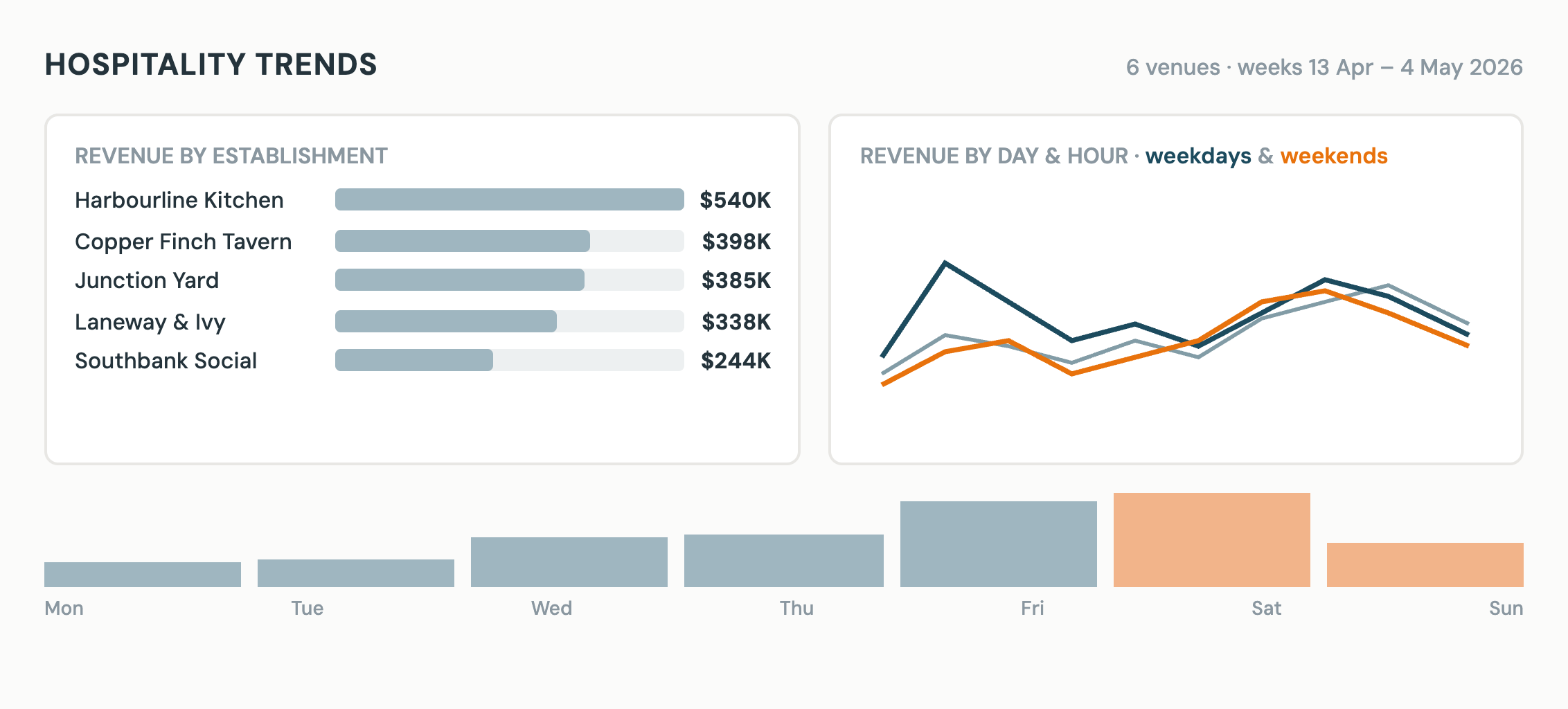Viewport: 1568px width, 709px height.
Task: Select the Laneway & Ivy label
Action: [150, 322]
